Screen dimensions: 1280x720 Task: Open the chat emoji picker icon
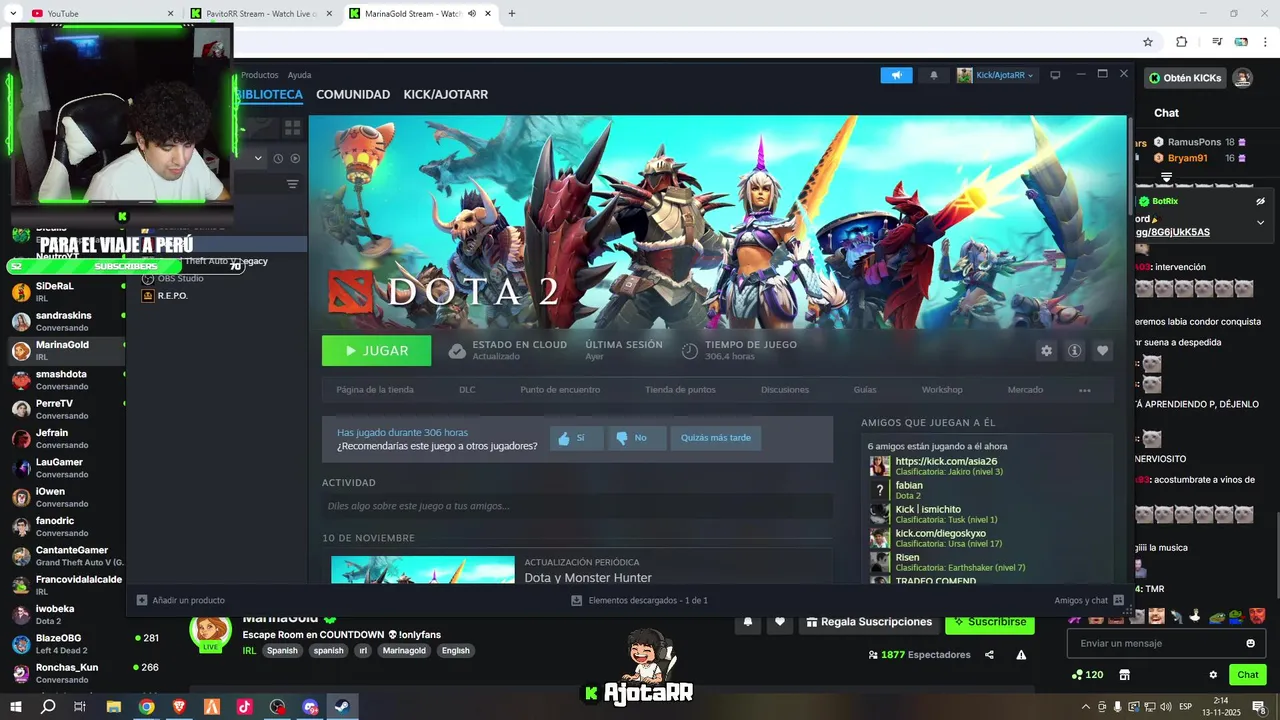tap(1250, 643)
